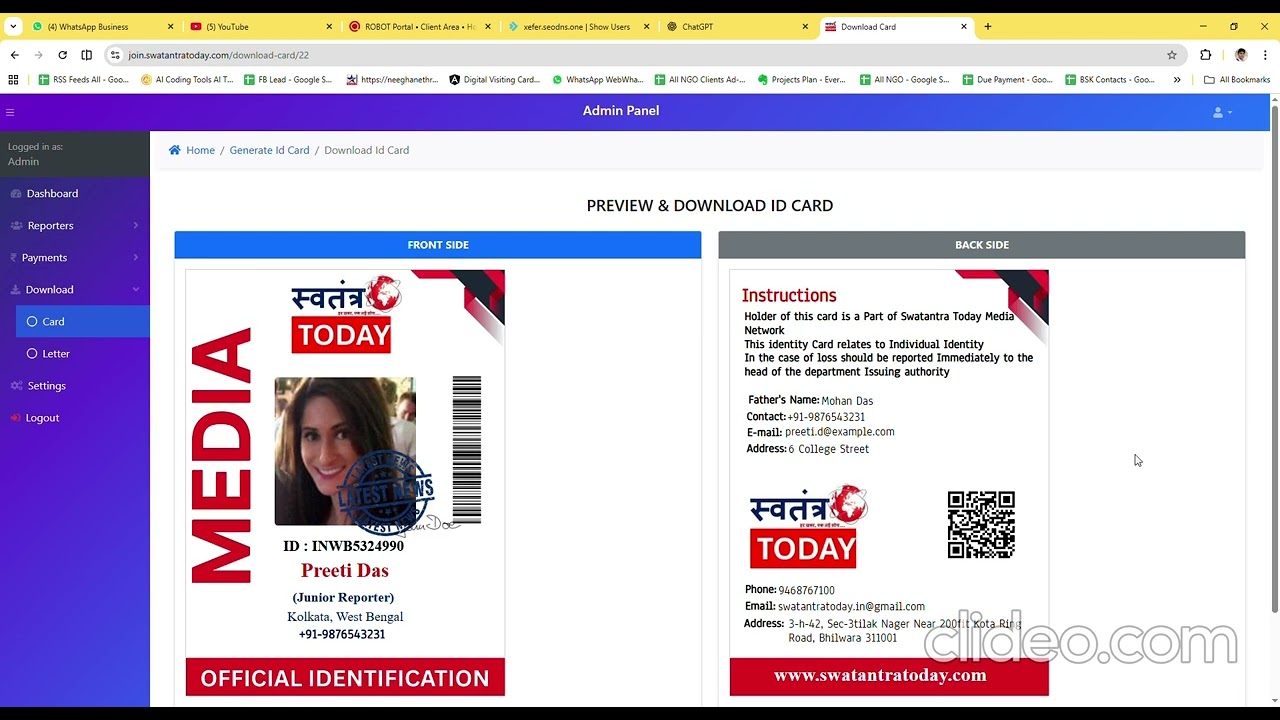The image size is (1280, 720).
Task: Select the Card submenu item
Action: (x=83, y=321)
